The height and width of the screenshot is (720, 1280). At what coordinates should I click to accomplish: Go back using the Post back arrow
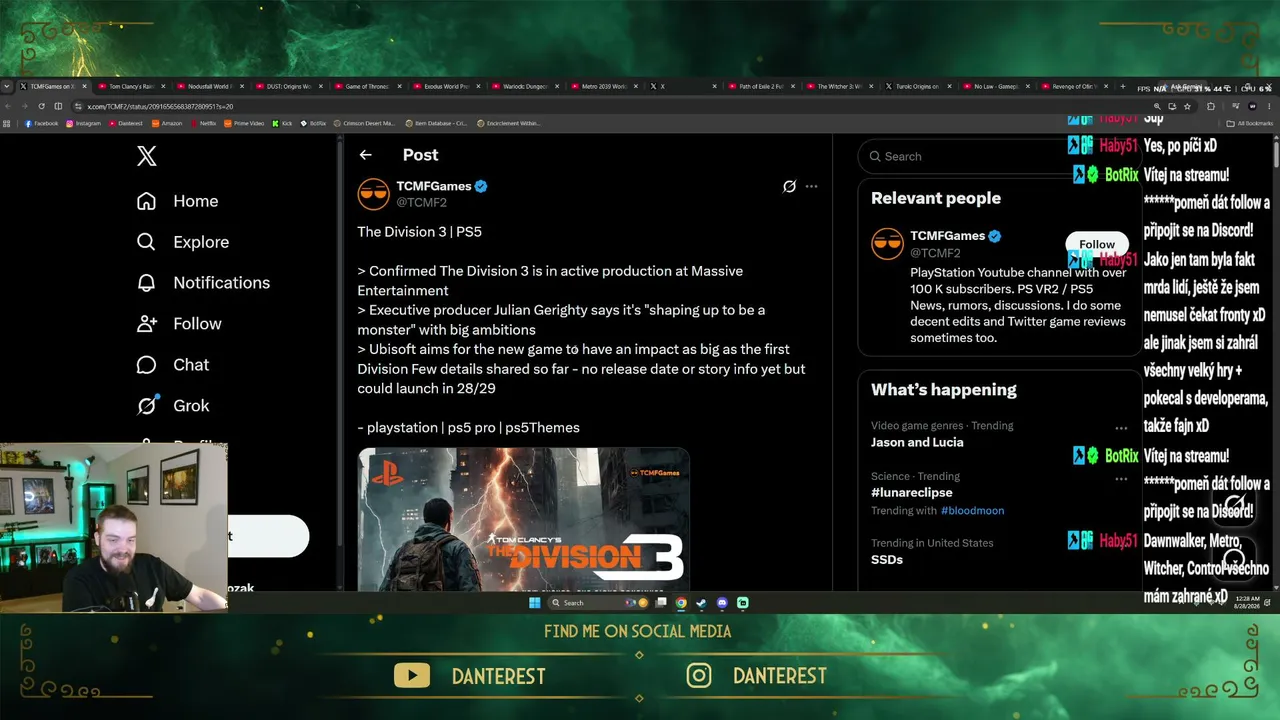(x=366, y=155)
